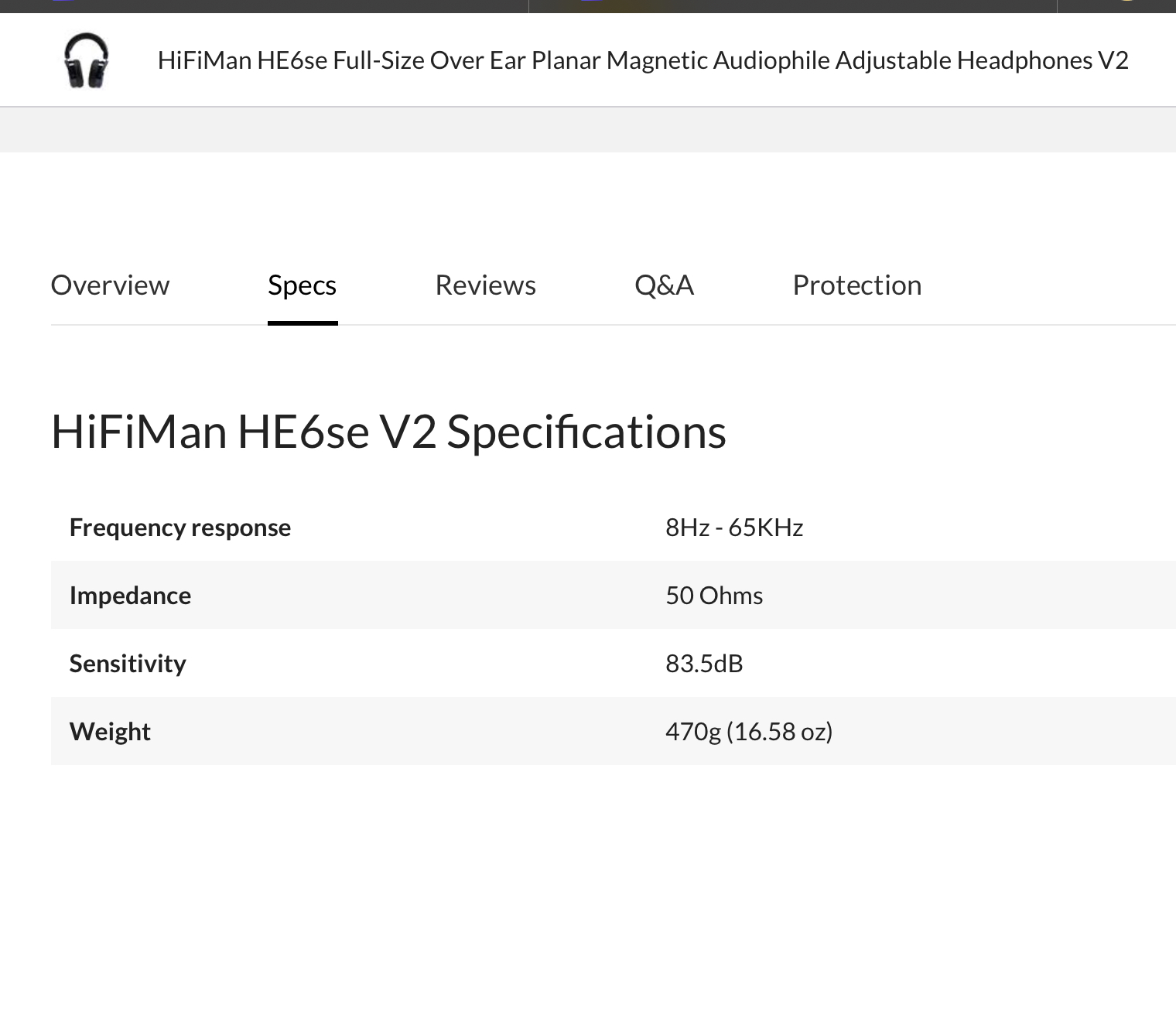This screenshot has height=1011, width=1176.
Task: Select the Frequency response row label
Action: pyautogui.click(x=180, y=527)
